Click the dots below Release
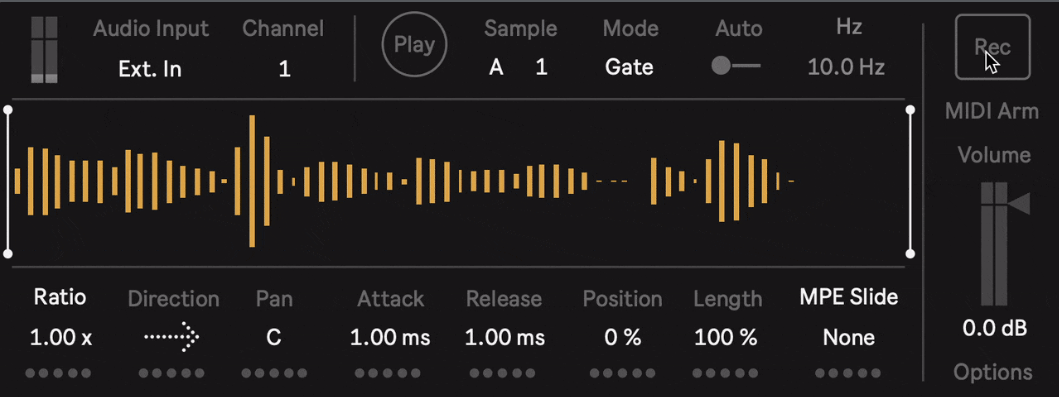This screenshot has height=397, width=1059. [502, 373]
